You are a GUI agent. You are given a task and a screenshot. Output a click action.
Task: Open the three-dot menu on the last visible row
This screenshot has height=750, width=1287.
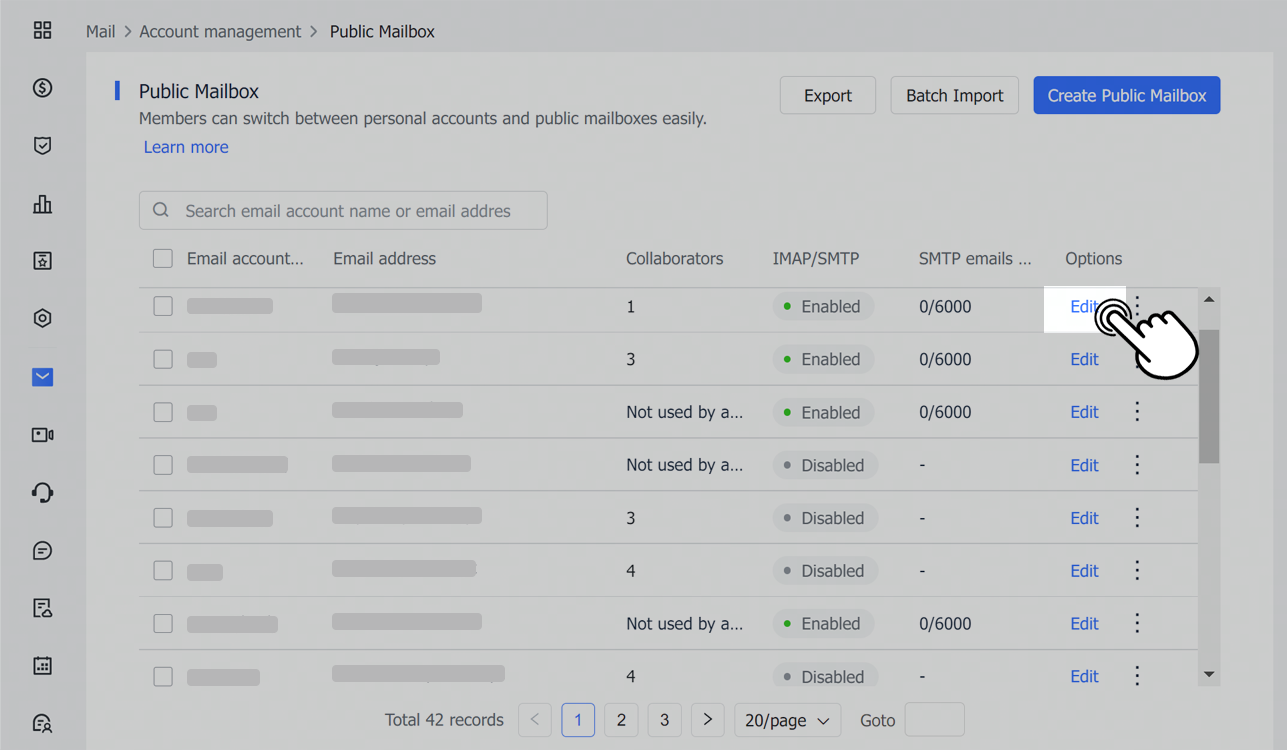(1137, 675)
